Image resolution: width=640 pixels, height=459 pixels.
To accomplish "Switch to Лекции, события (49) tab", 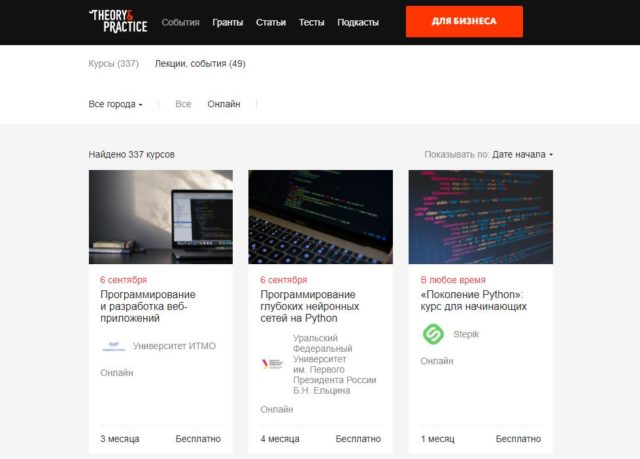I will click(x=200, y=64).
